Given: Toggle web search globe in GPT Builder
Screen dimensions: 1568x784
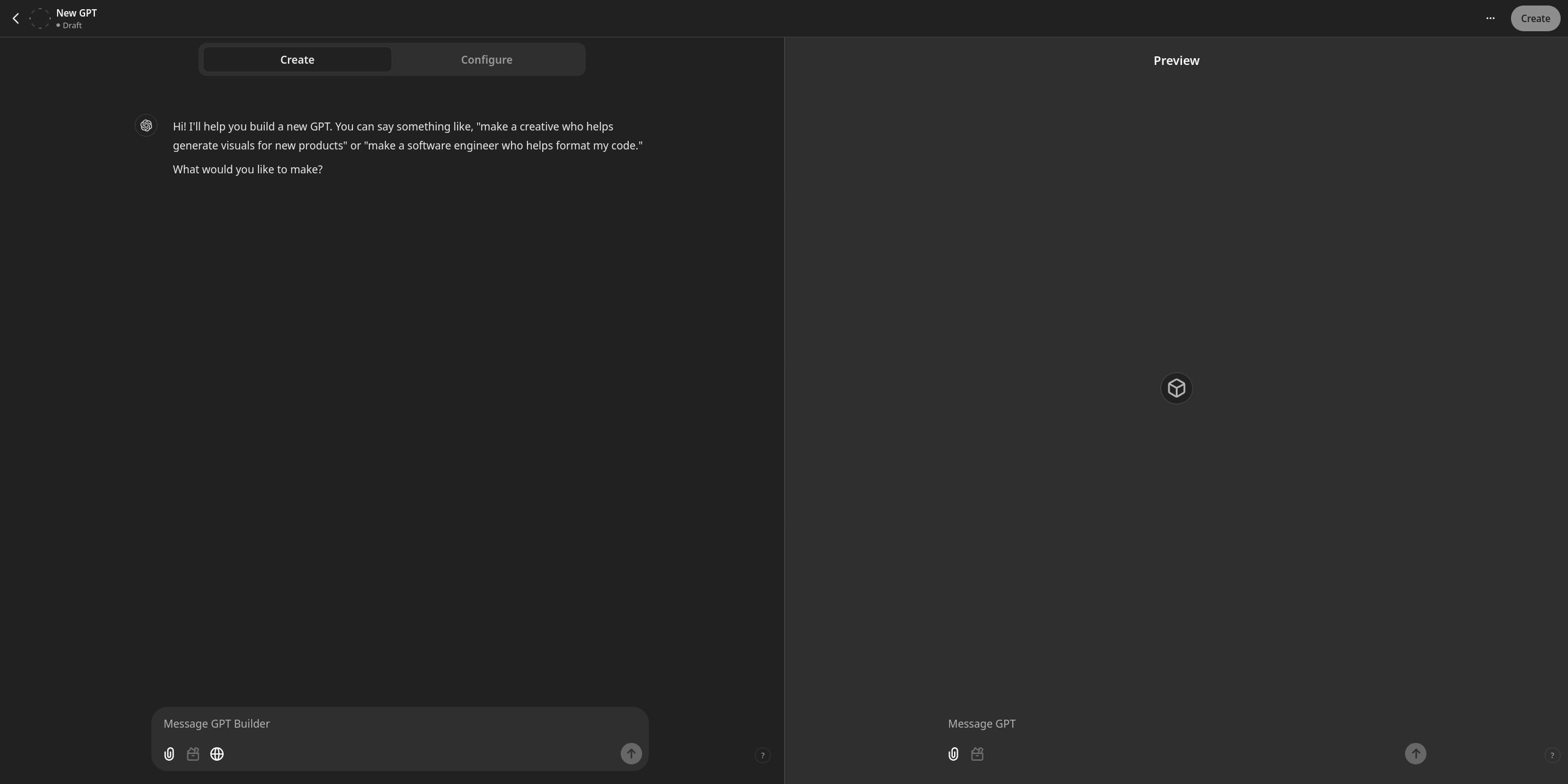Looking at the screenshot, I should click(217, 754).
